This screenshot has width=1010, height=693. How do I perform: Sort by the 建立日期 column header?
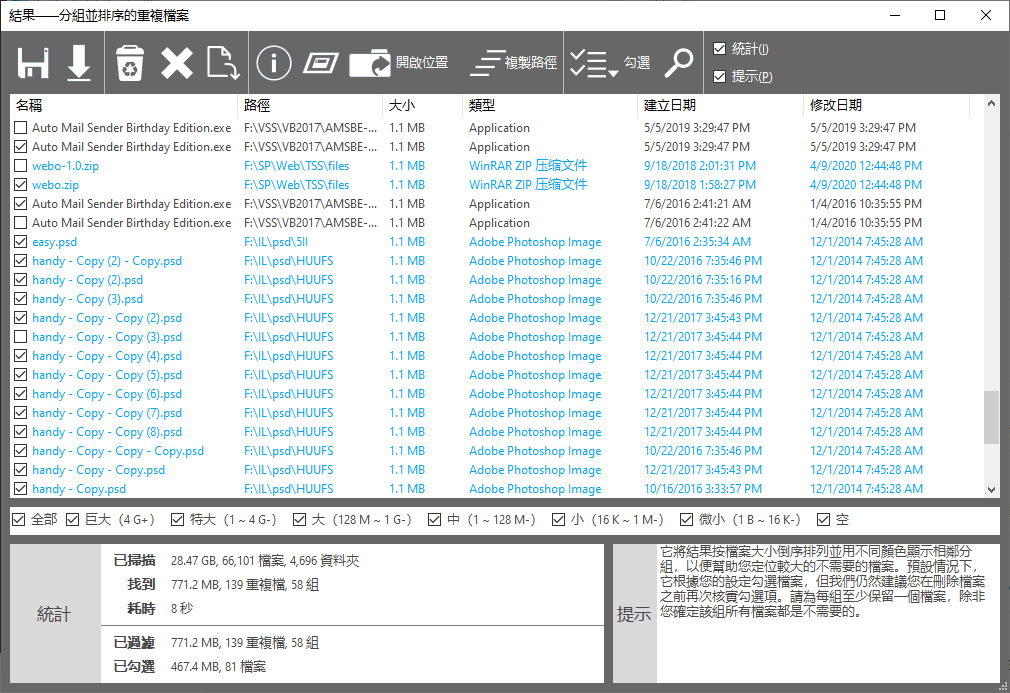click(x=720, y=106)
